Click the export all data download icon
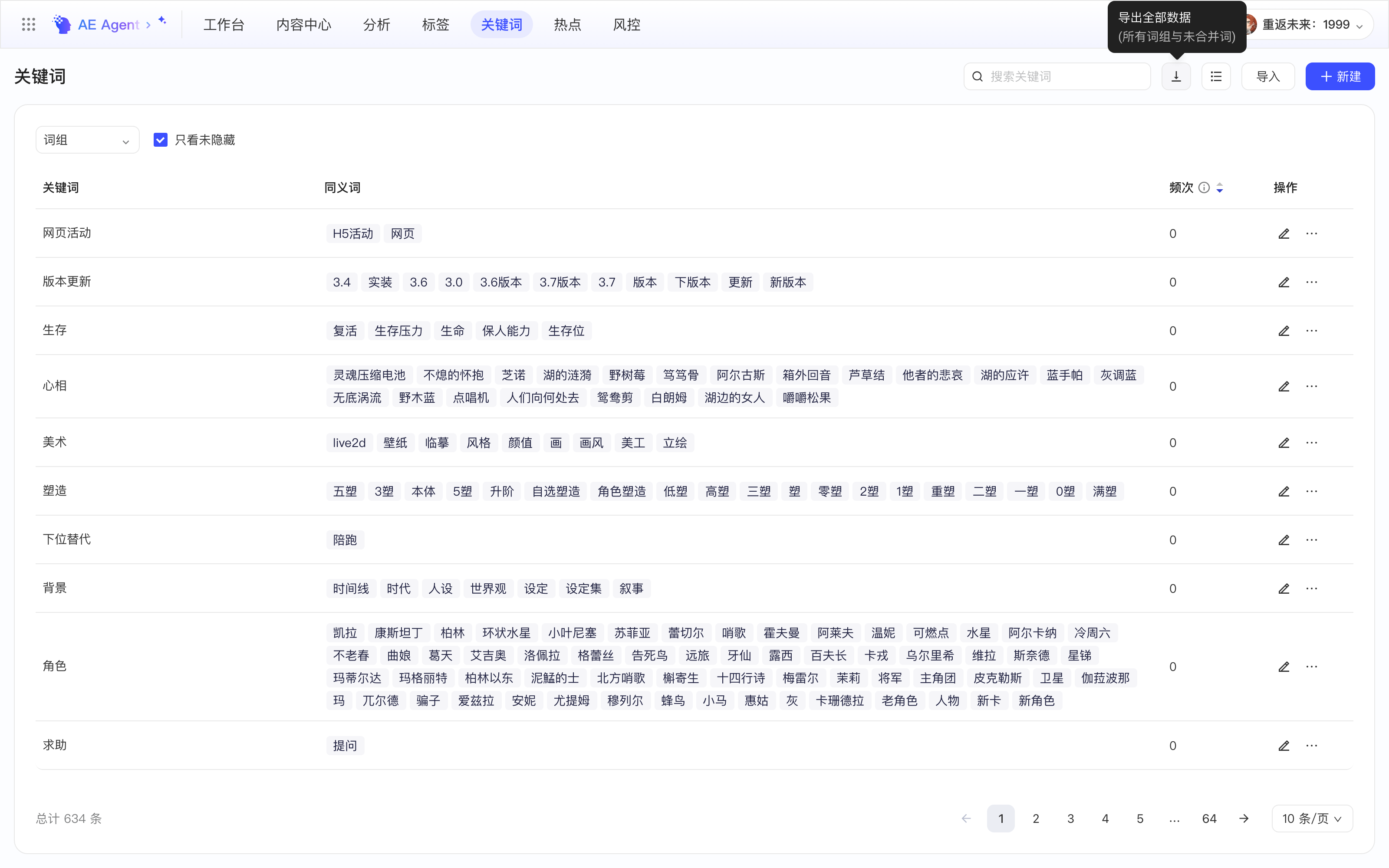Image resolution: width=1389 pixels, height=868 pixels. click(x=1176, y=76)
